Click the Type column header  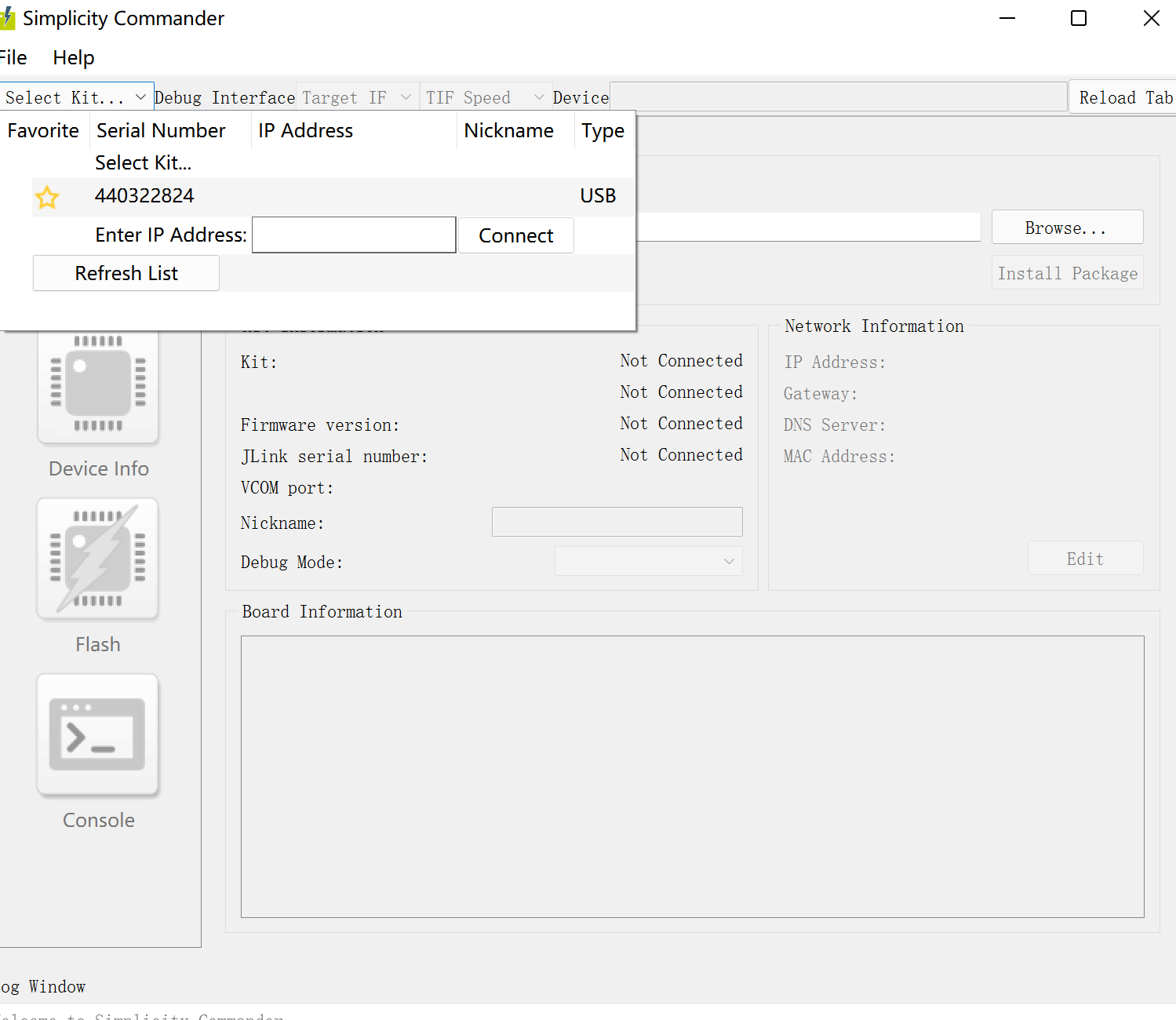click(603, 130)
